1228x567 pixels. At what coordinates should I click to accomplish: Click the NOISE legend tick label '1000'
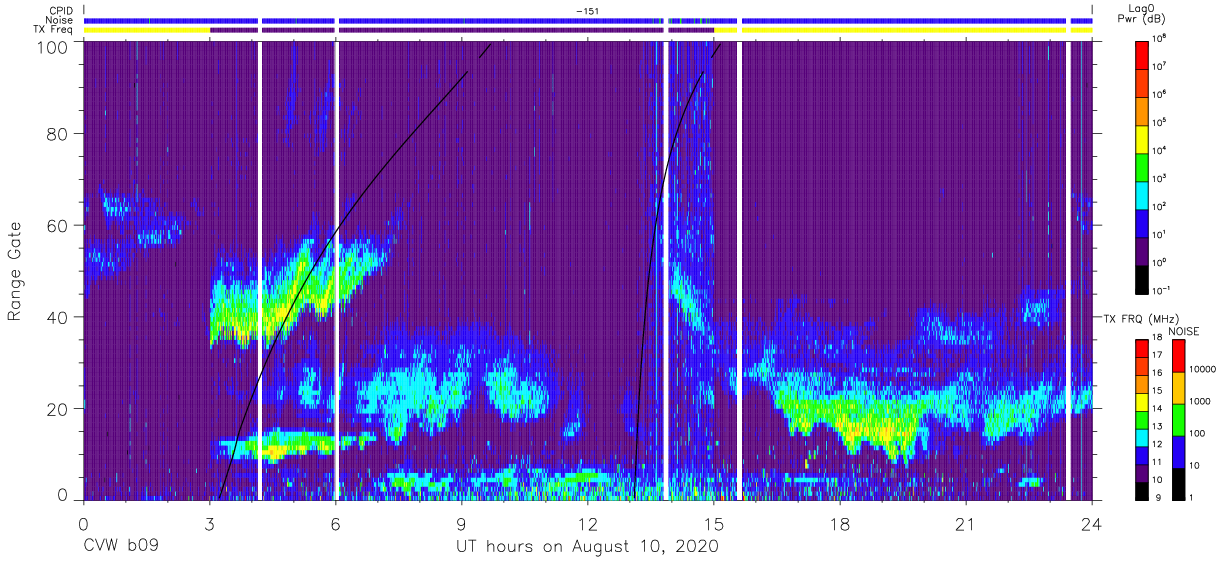1199,402
